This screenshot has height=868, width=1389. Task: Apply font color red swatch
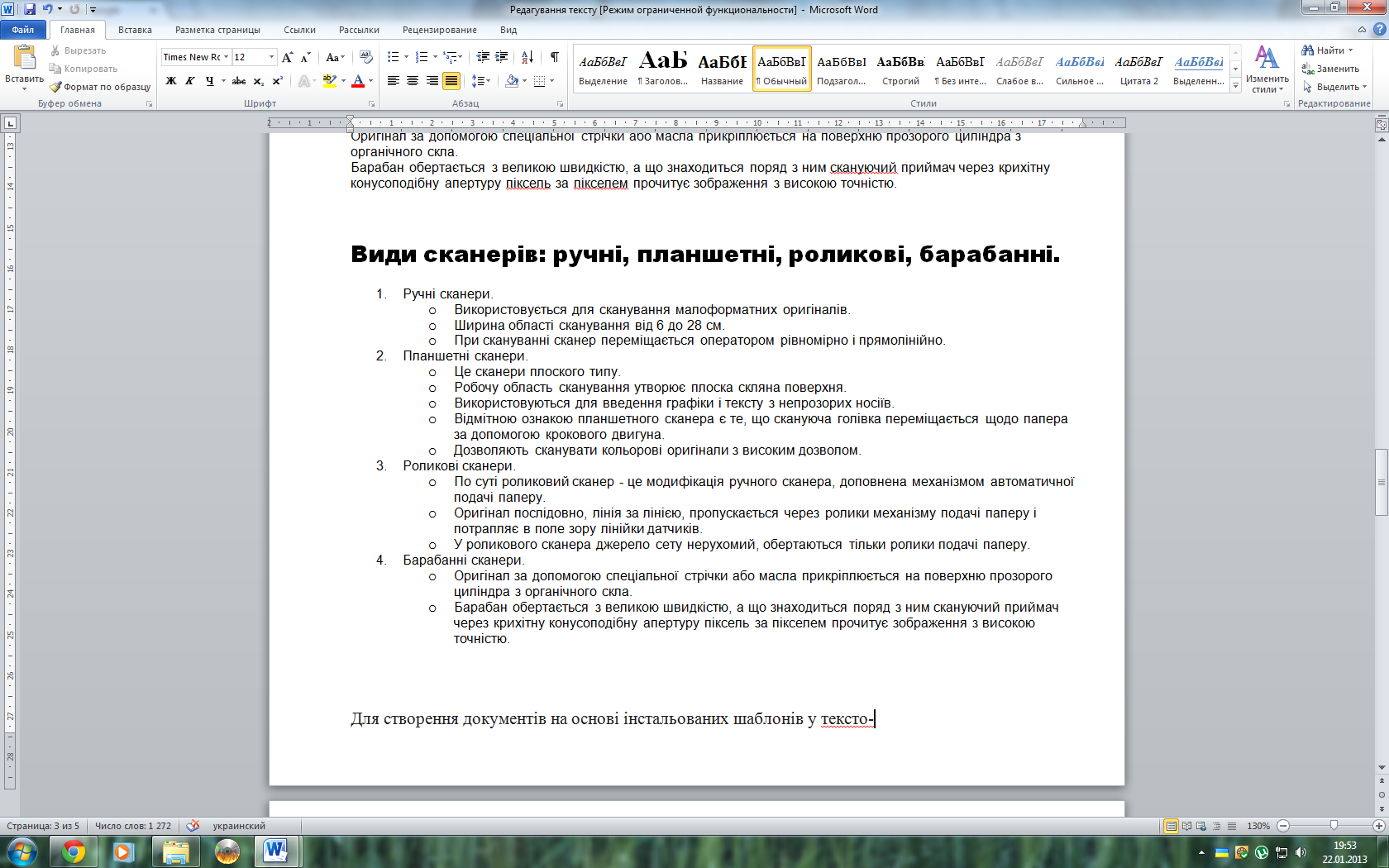click(x=358, y=81)
